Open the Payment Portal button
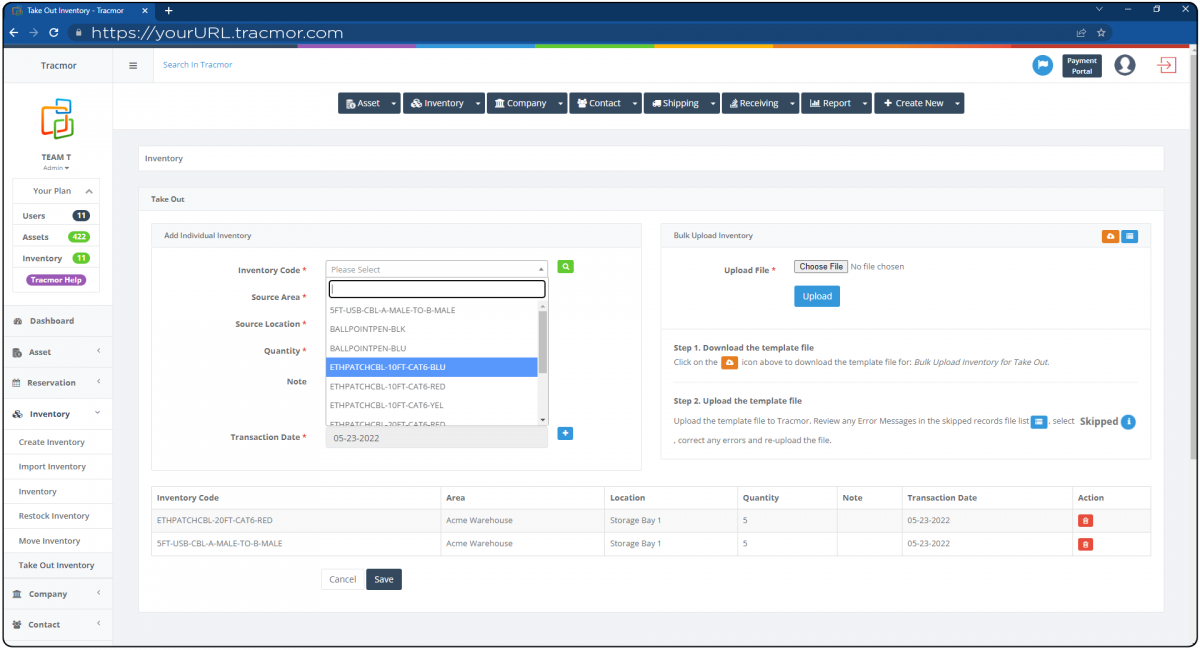1200x650 pixels. [1082, 66]
